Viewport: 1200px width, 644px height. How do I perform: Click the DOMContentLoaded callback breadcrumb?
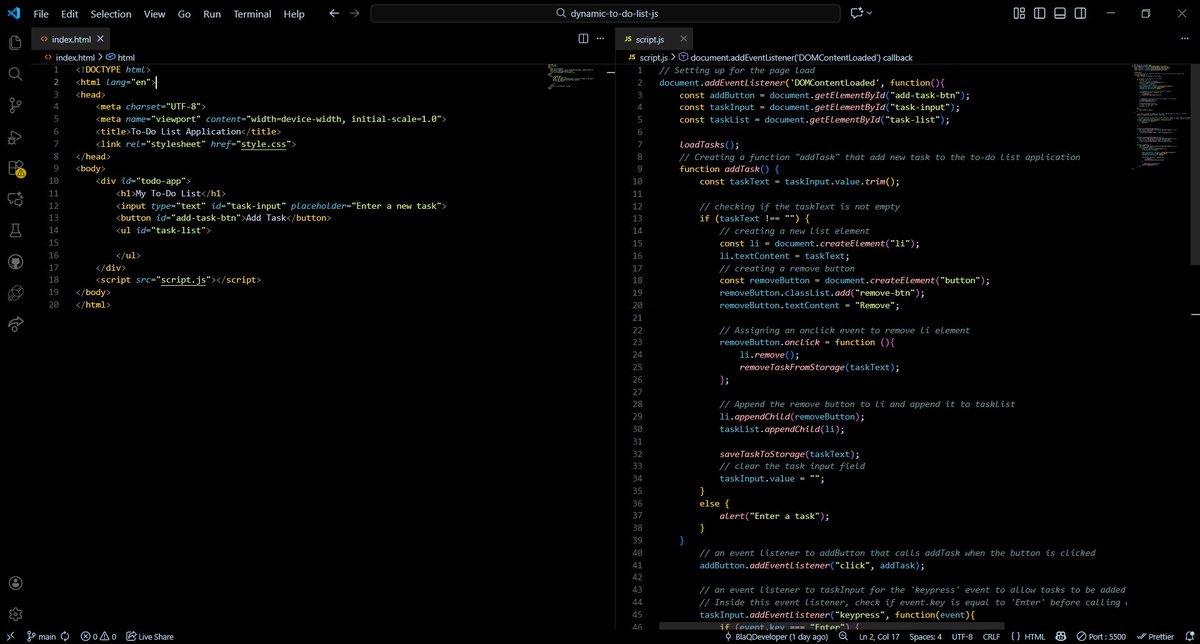(795, 58)
